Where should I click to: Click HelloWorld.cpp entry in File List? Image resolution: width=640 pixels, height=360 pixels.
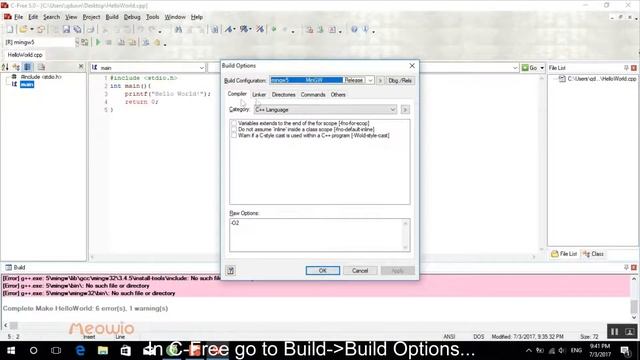click(x=601, y=79)
